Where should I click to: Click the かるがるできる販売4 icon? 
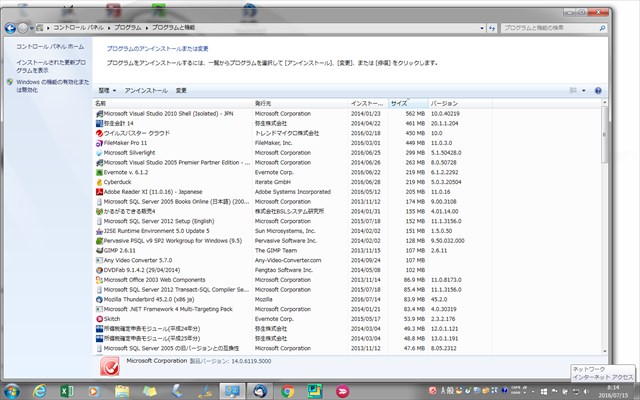pyautogui.click(x=99, y=211)
